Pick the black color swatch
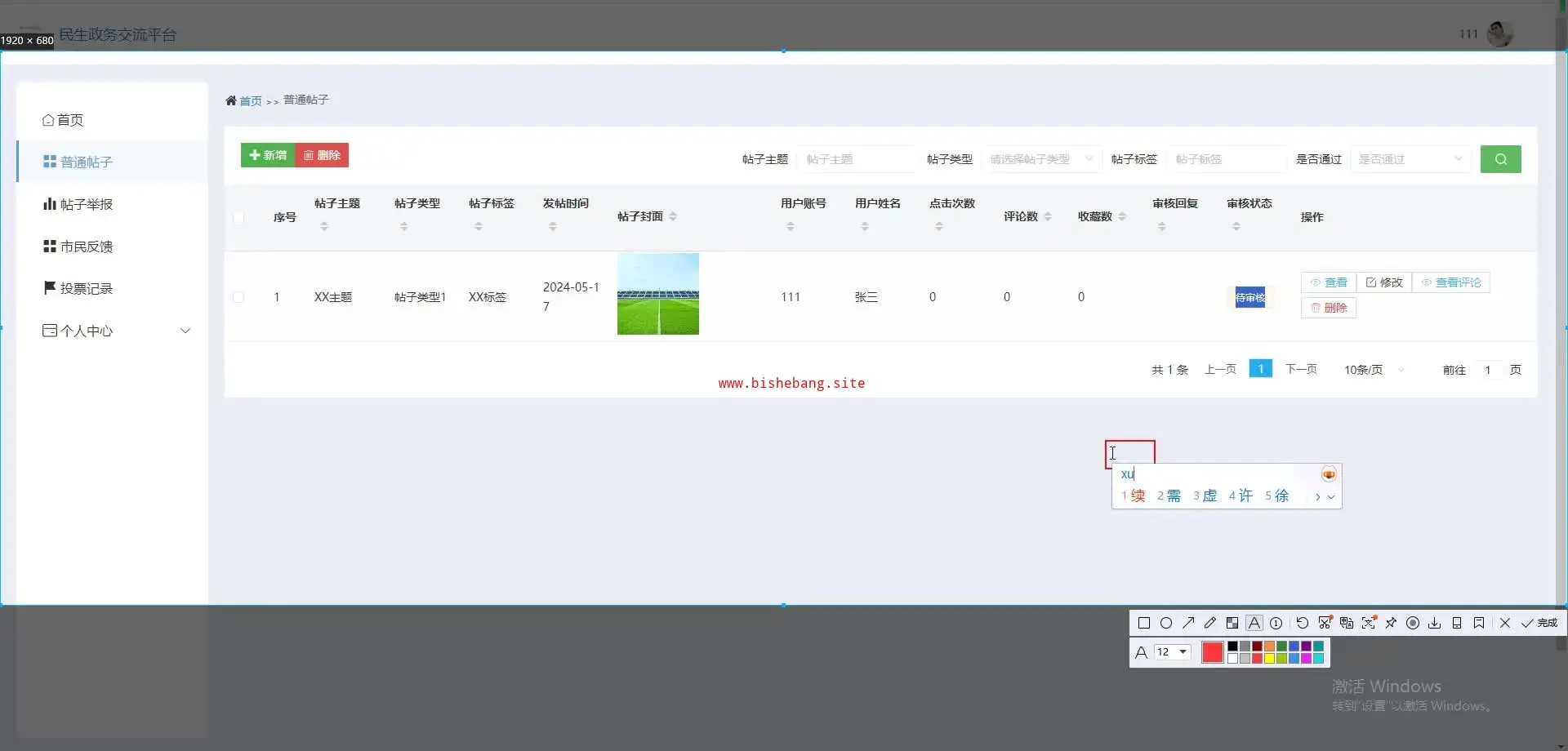Screen dimensions: 1568x751 (1233, 647)
